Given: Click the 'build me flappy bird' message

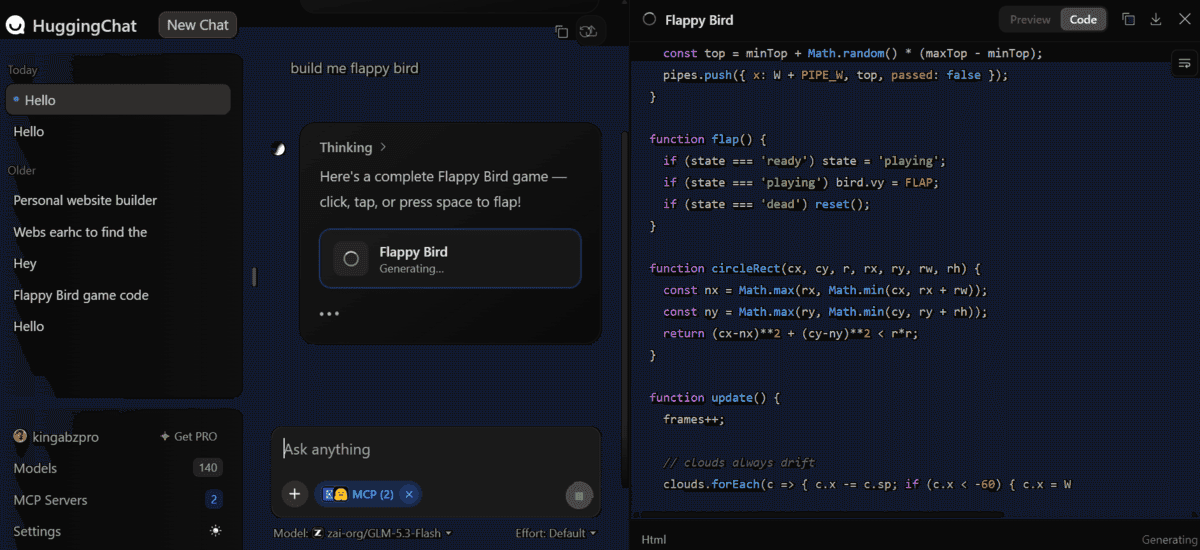Looking at the screenshot, I should point(354,68).
